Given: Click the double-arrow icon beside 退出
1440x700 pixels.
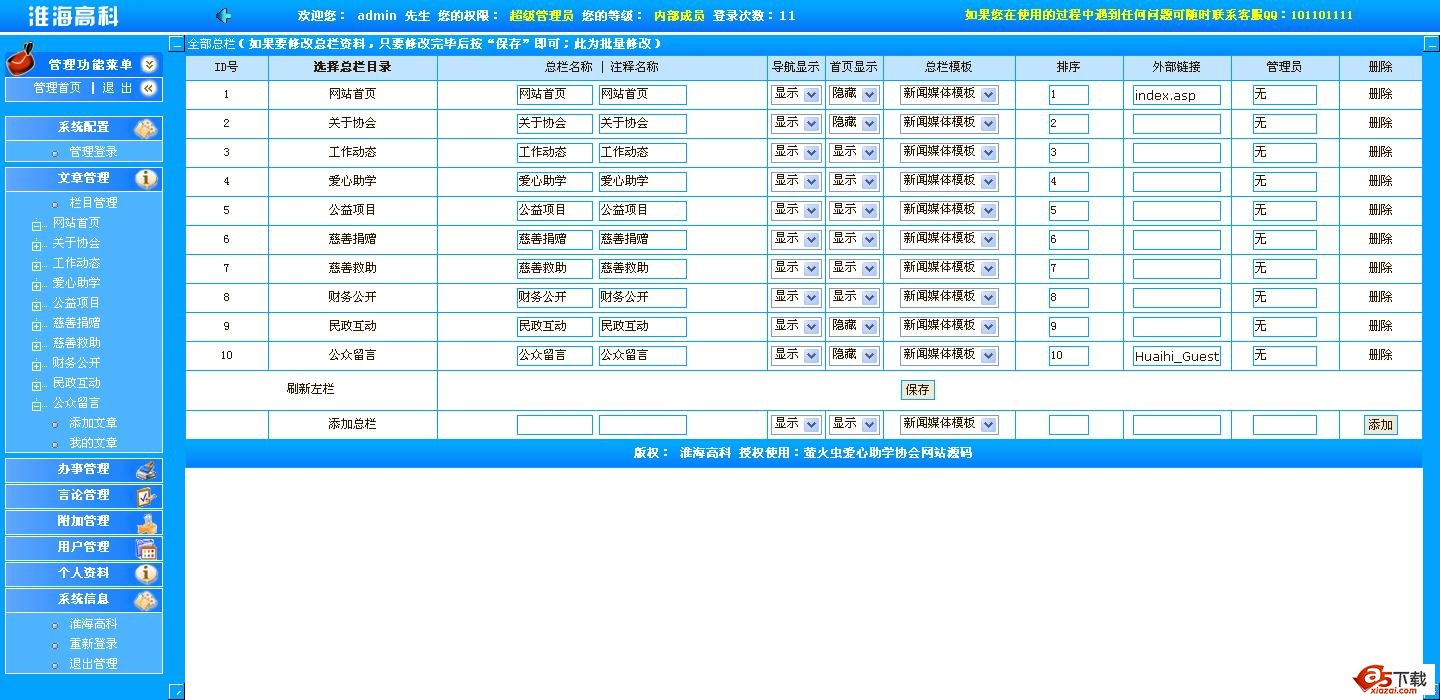Looking at the screenshot, I should (149, 88).
